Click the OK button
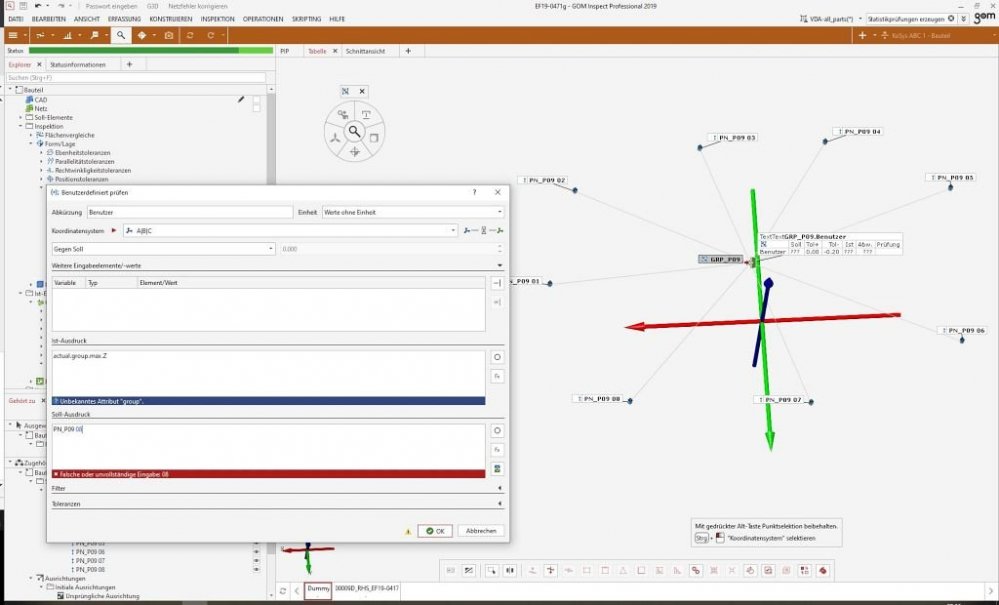The image size is (999, 605). 433,531
